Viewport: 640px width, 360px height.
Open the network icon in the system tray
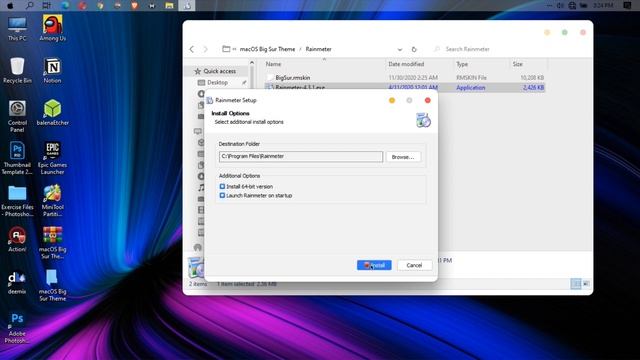[x=572, y=5]
